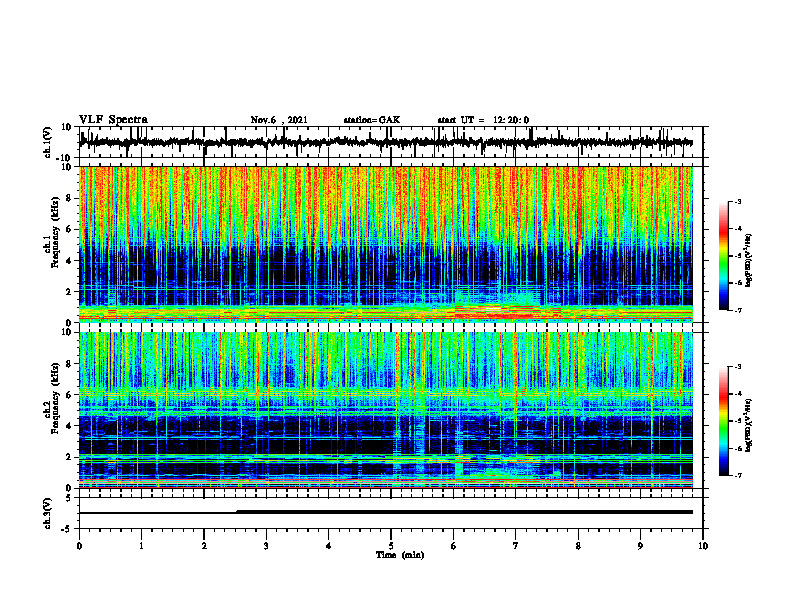
Task: Select the "Nov.6 , 2021" date text
Action: pyautogui.click(x=279, y=120)
